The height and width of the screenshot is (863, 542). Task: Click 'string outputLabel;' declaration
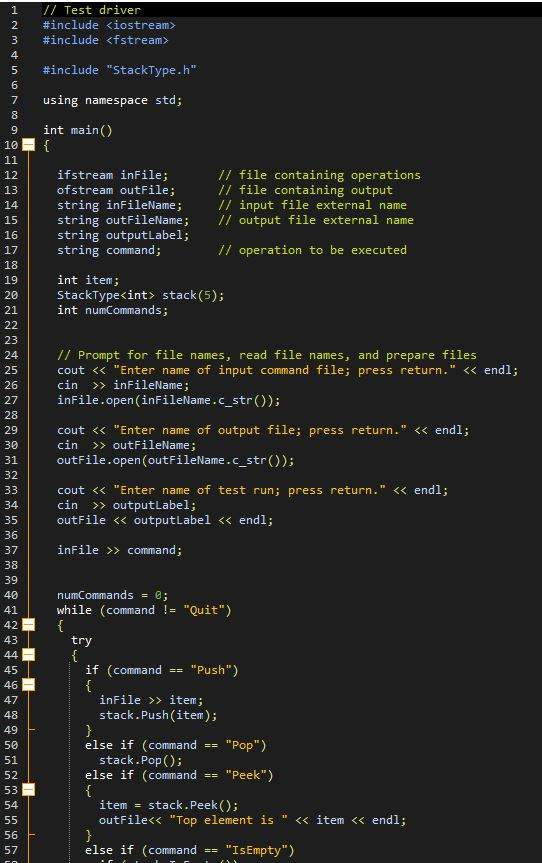123,235
